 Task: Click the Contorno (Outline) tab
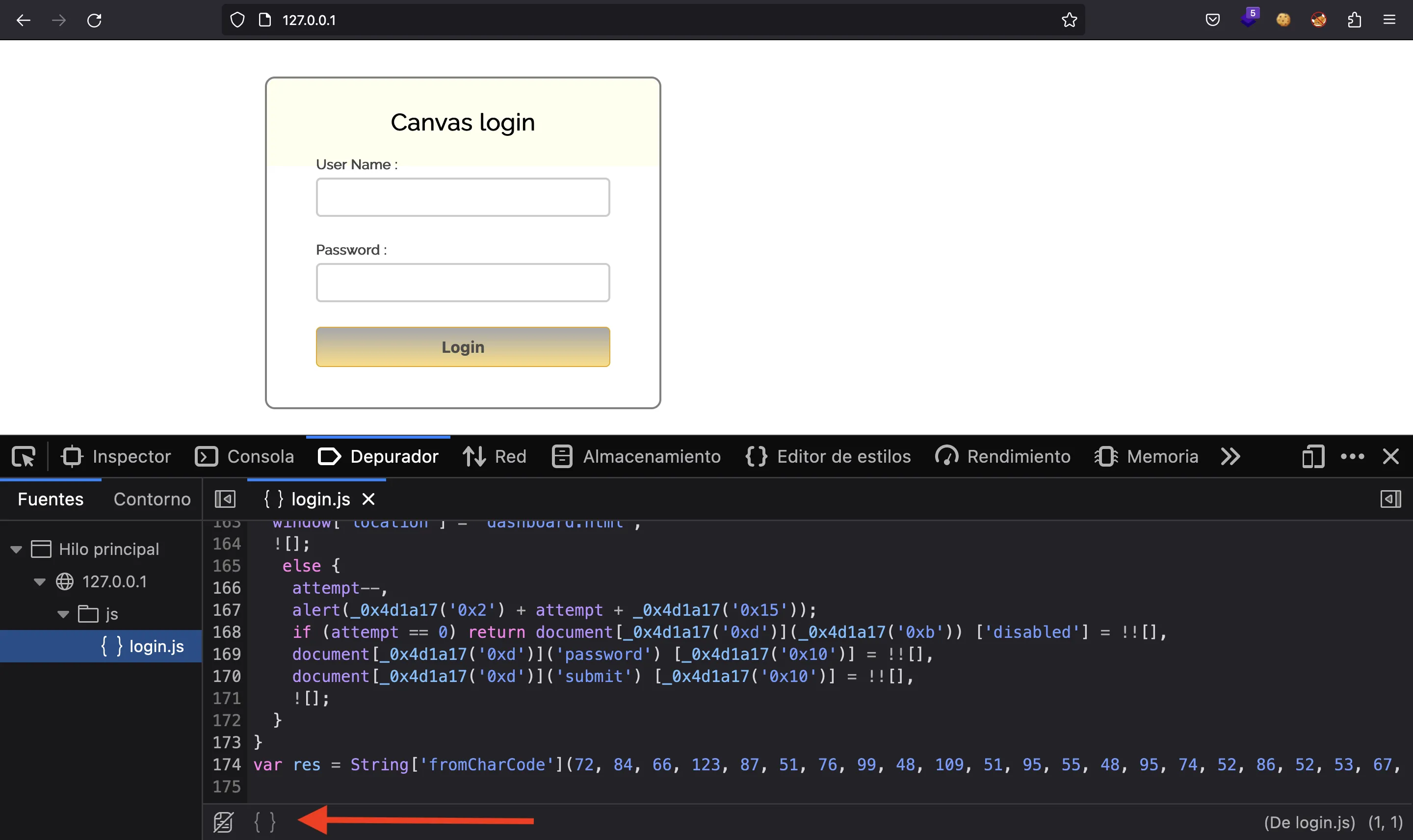(x=153, y=499)
